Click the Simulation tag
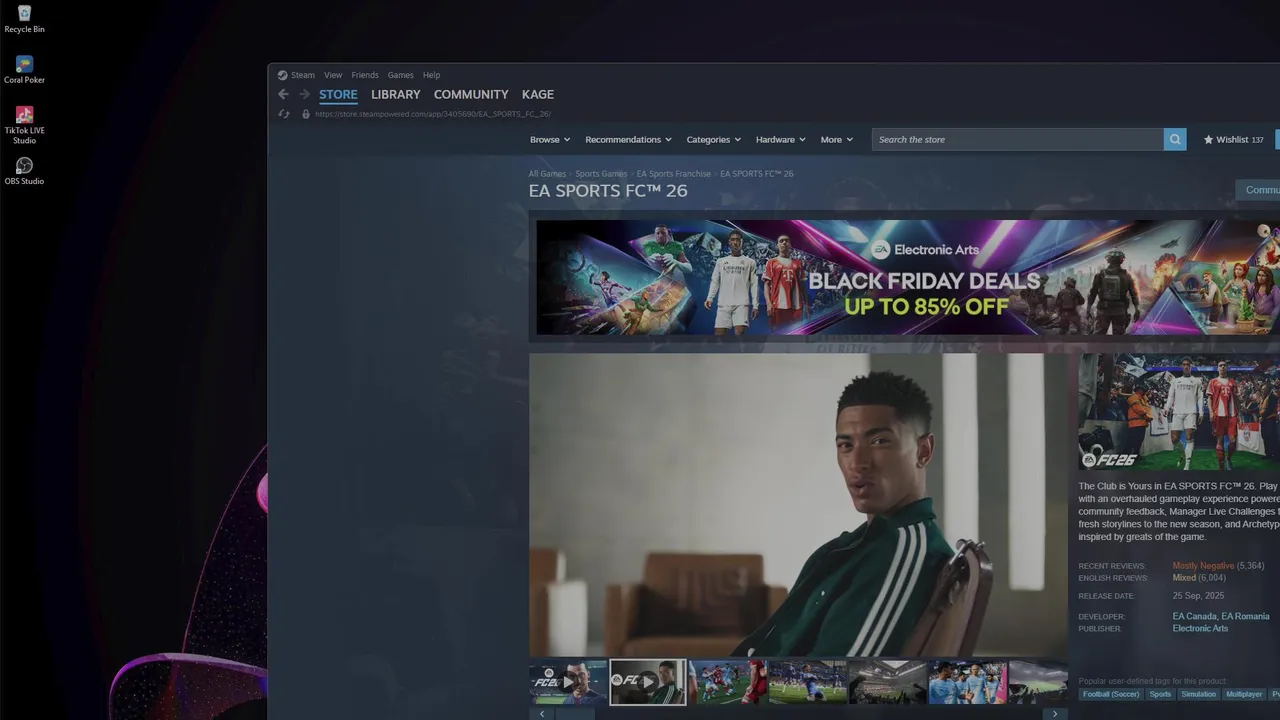The width and height of the screenshot is (1280, 720). coord(1198,694)
